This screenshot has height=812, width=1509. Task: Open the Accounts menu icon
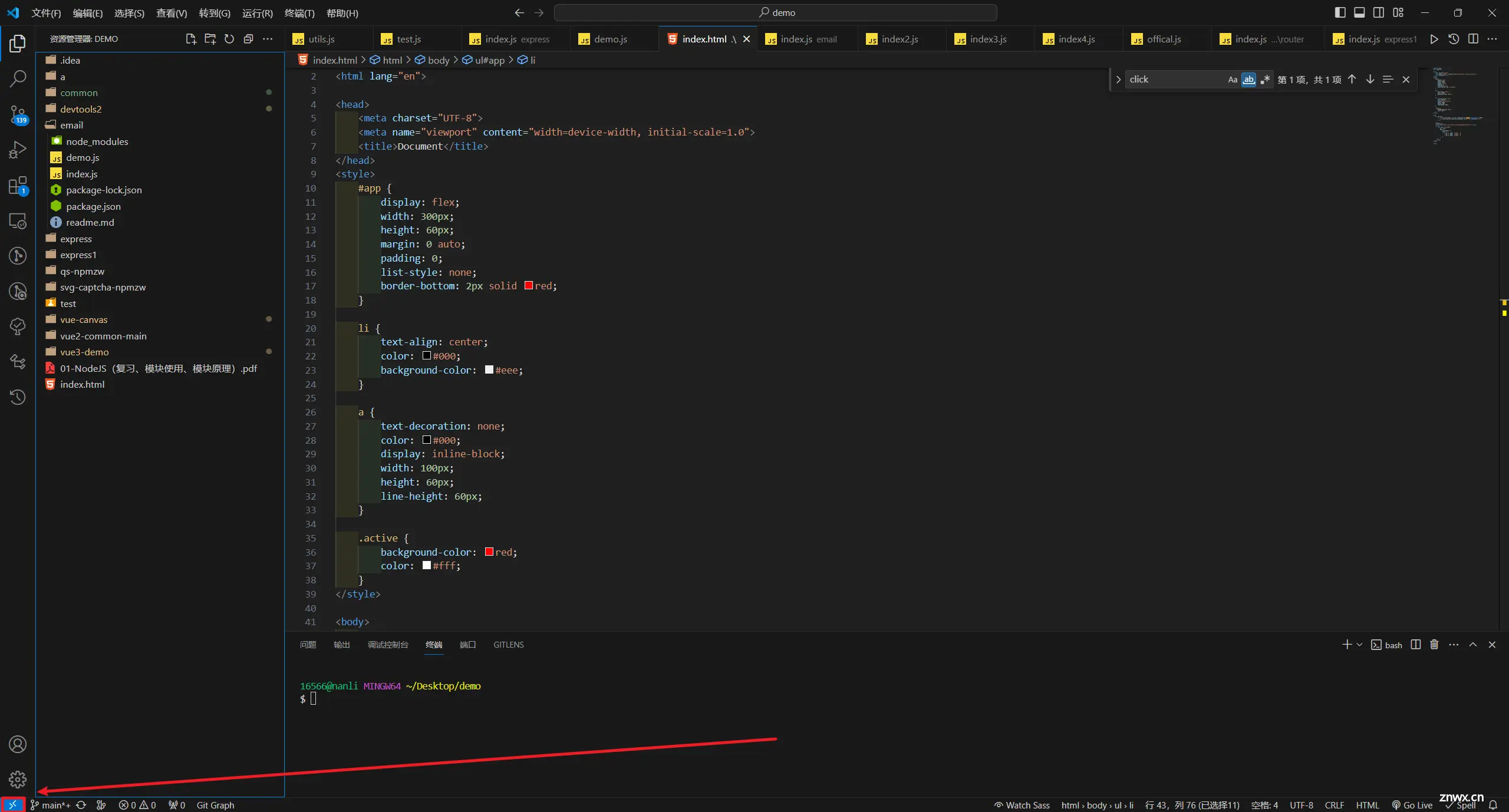click(x=18, y=744)
